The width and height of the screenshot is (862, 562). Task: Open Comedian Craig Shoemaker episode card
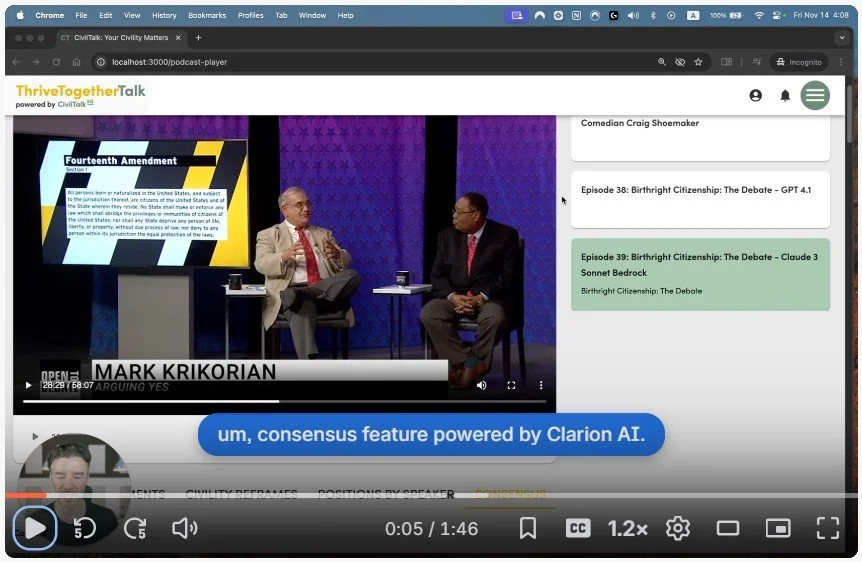700,137
